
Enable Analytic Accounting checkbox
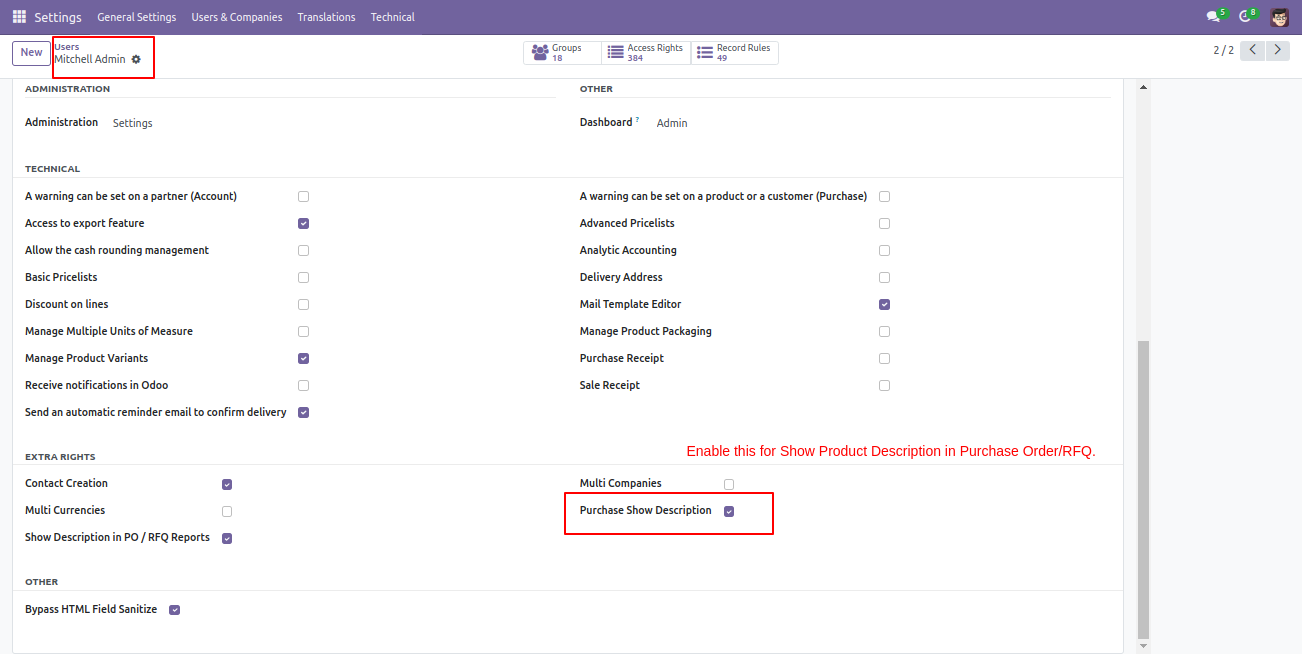(x=884, y=251)
